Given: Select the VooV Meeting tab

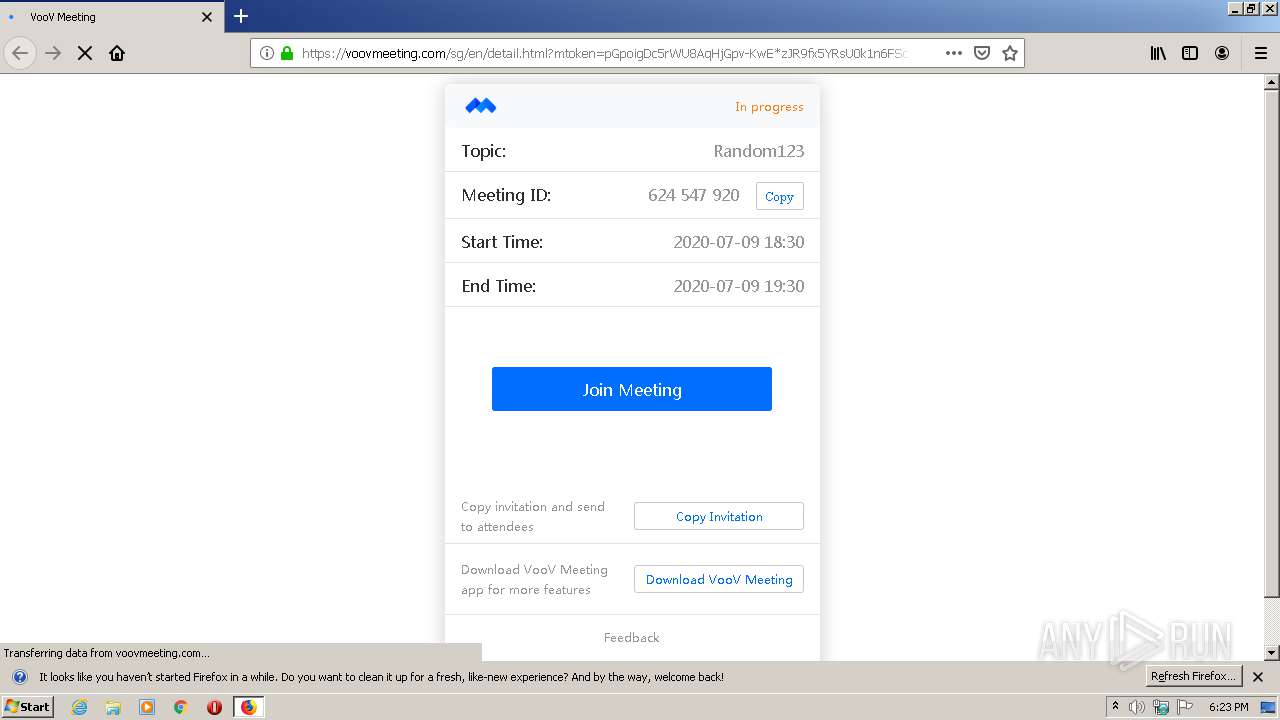Looking at the screenshot, I should pos(111,17).
